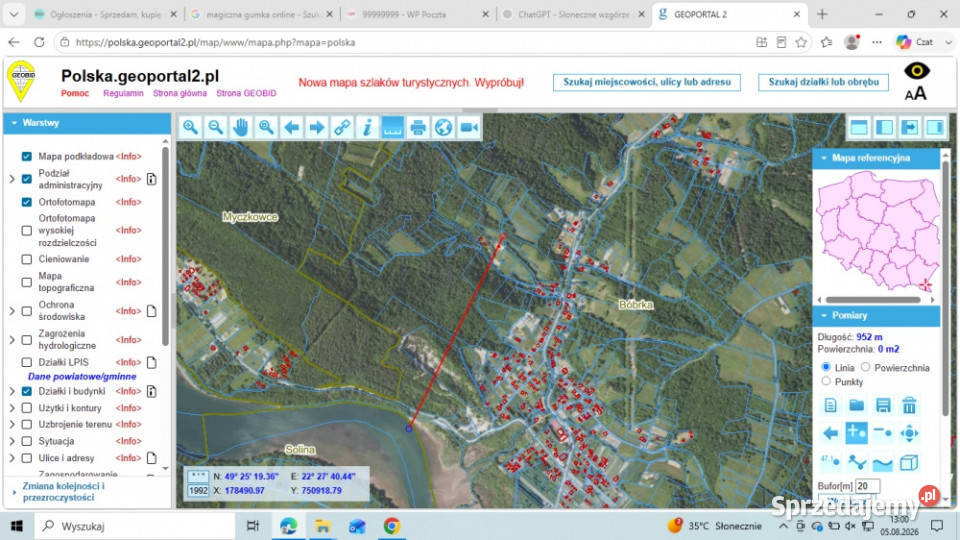Click the Bufor[m] input field

pos(867,486)
